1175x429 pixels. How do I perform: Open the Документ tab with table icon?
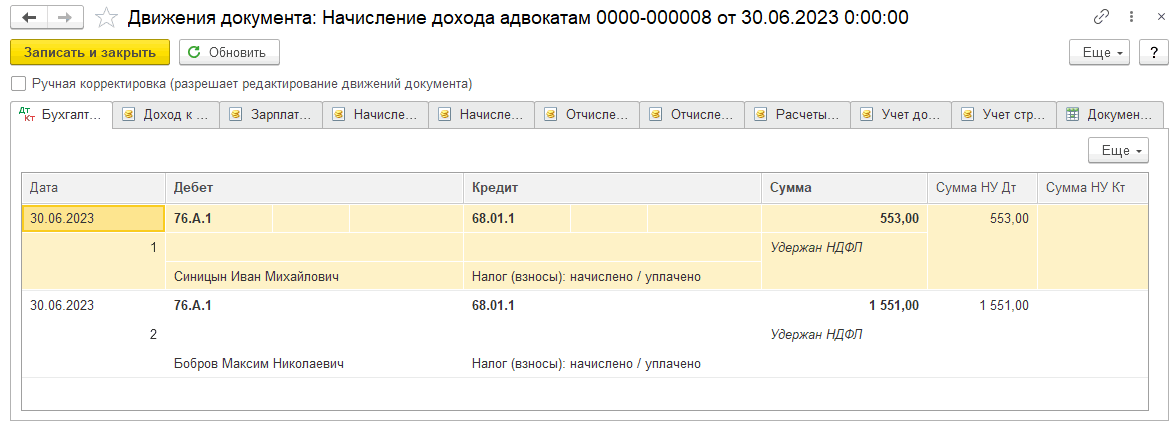coord(1110,115)
